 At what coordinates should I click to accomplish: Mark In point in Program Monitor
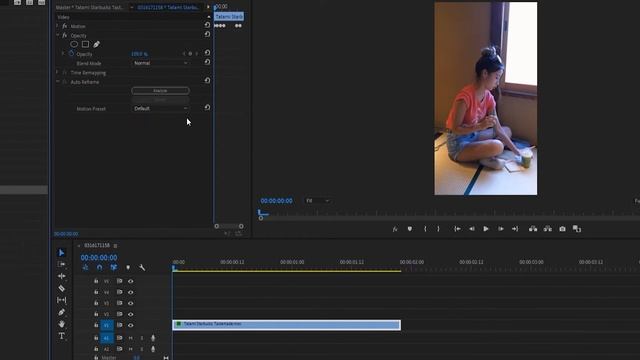(x=425, y=229)
